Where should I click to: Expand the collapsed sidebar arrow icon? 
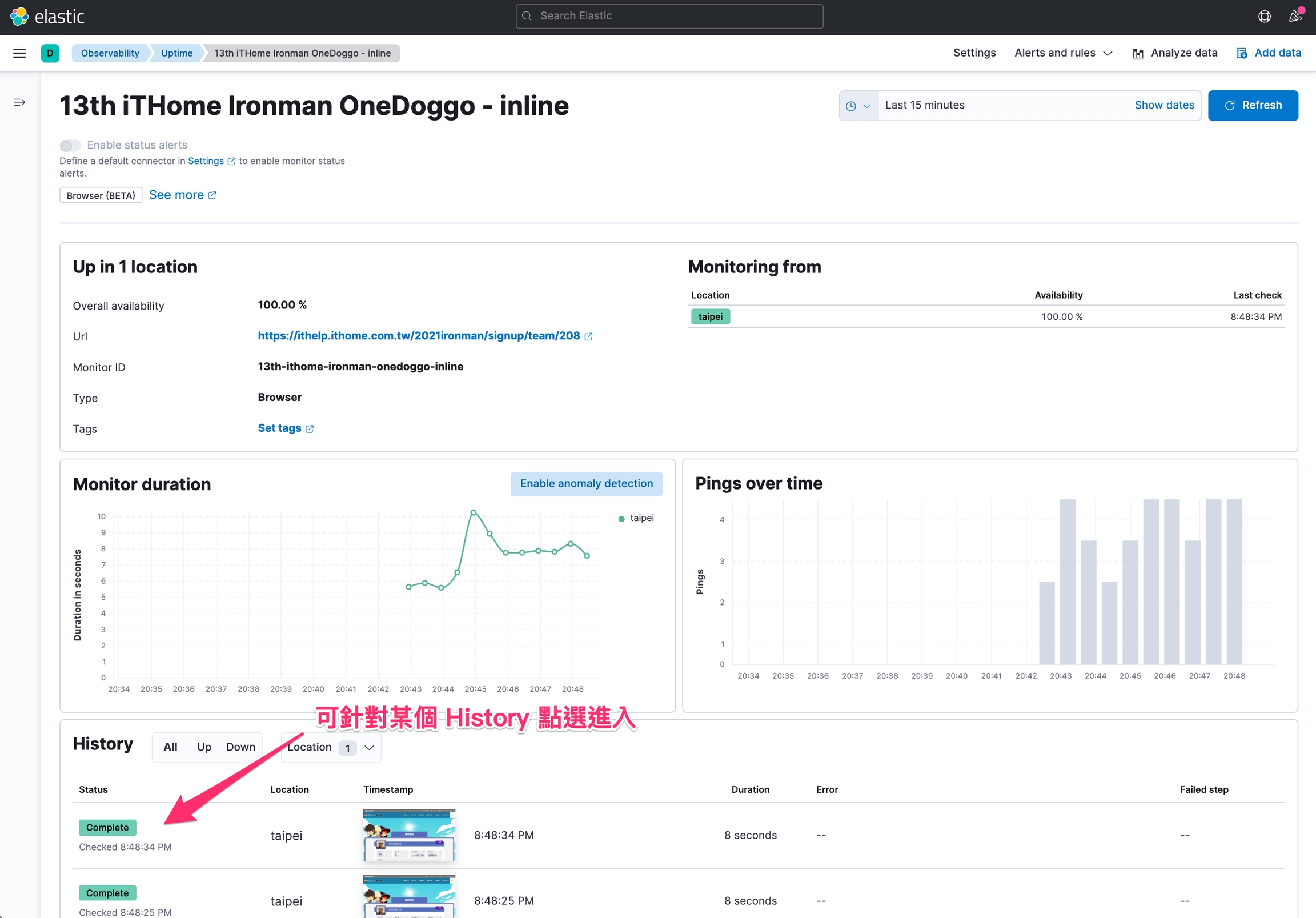pos(19,102)
